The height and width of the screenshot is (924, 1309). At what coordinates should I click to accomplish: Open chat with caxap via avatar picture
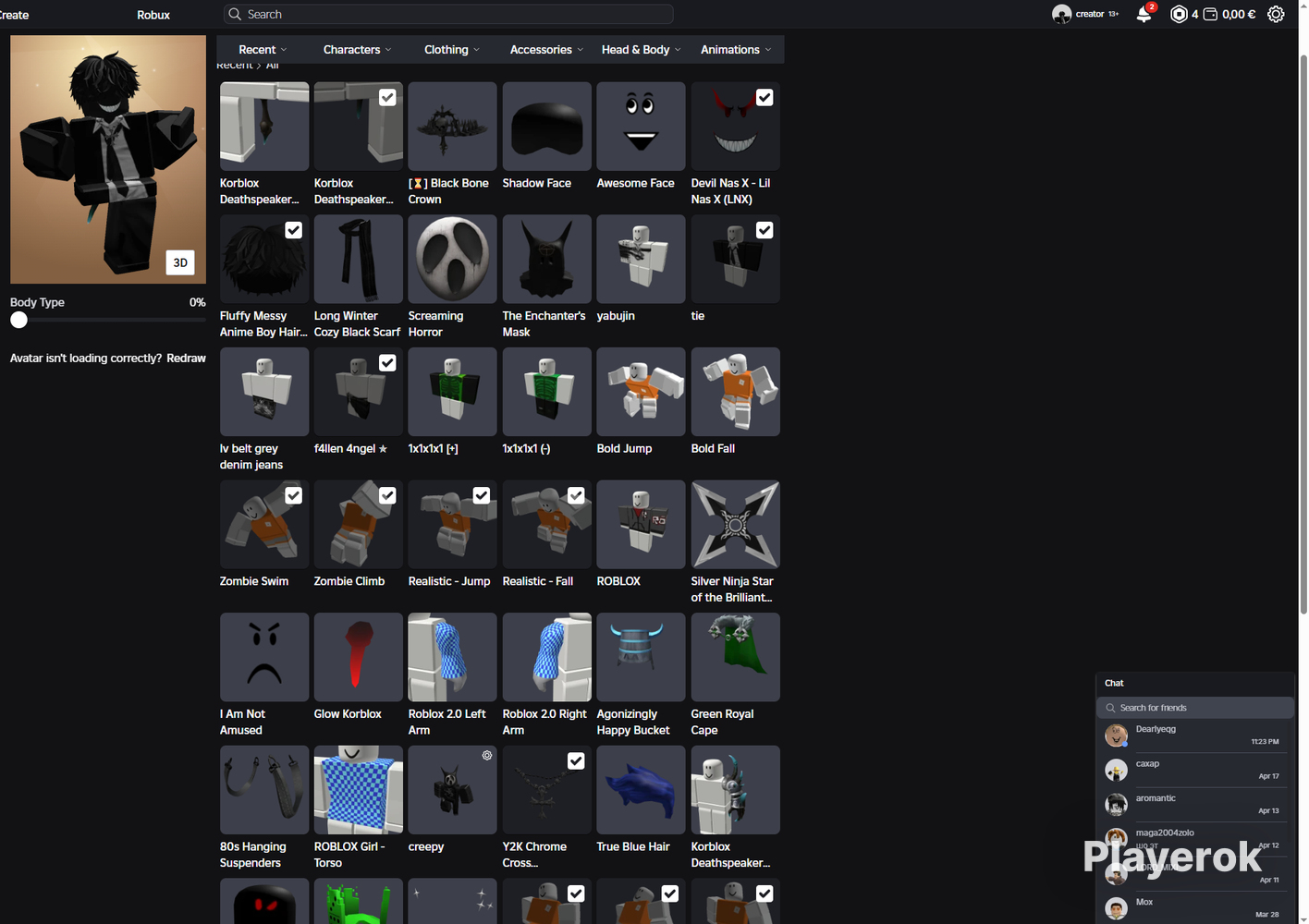tap(1116, 770)
